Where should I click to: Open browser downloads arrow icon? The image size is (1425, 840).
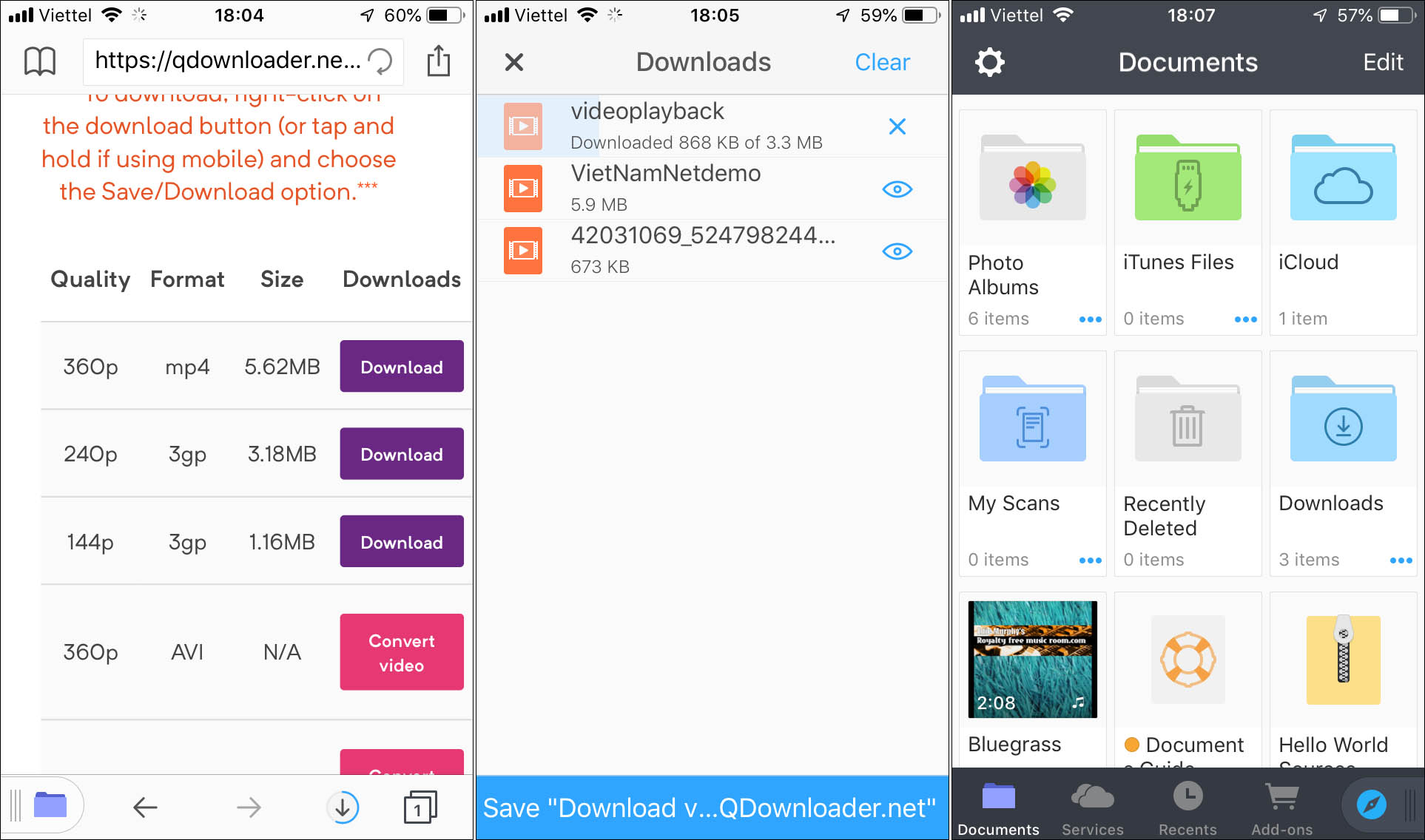click(x=343, y=807)
